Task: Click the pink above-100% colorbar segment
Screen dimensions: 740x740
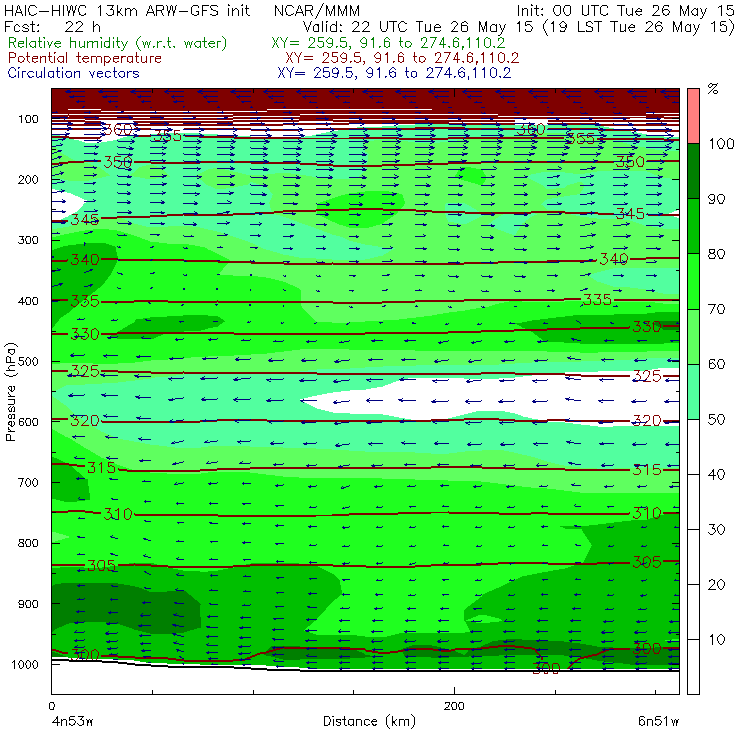Action: point(693,116)
